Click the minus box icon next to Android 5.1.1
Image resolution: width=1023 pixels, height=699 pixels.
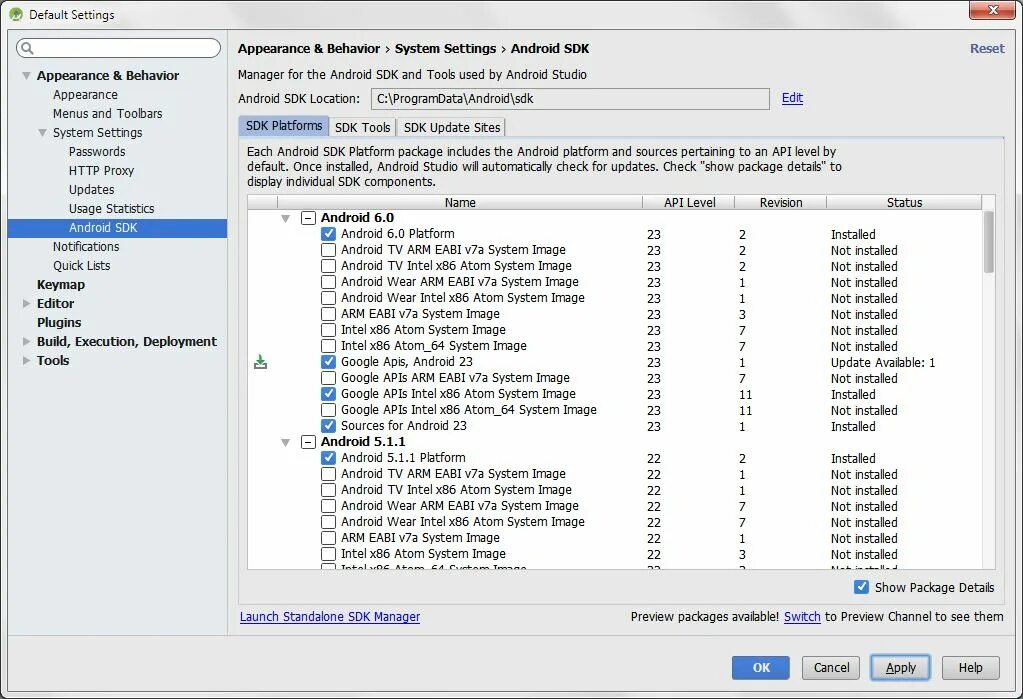(x=308, y=442)
